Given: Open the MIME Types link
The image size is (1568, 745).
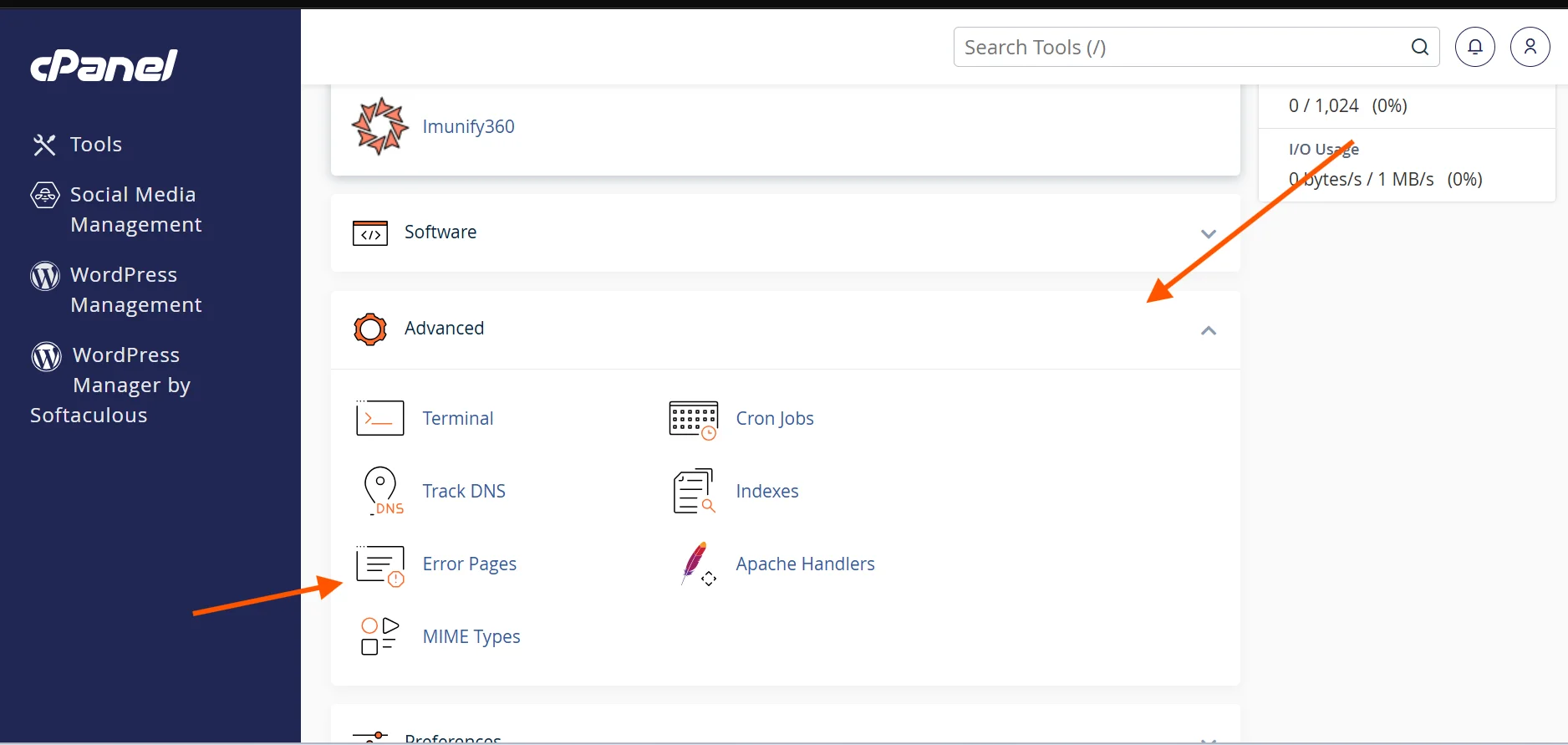Looking at the screenshot, I should [471, 637].
